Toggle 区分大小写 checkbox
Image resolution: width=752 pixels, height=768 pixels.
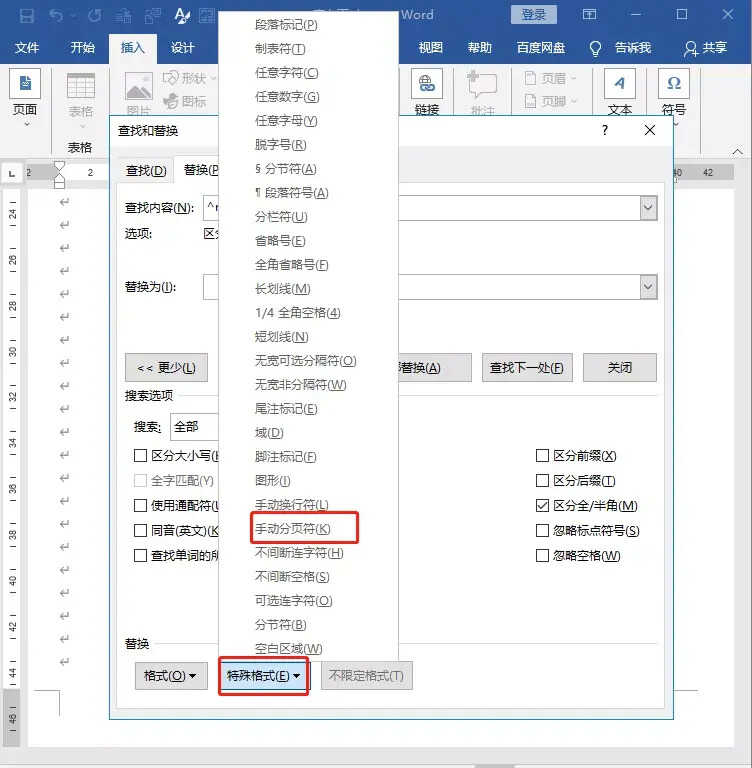140,456
